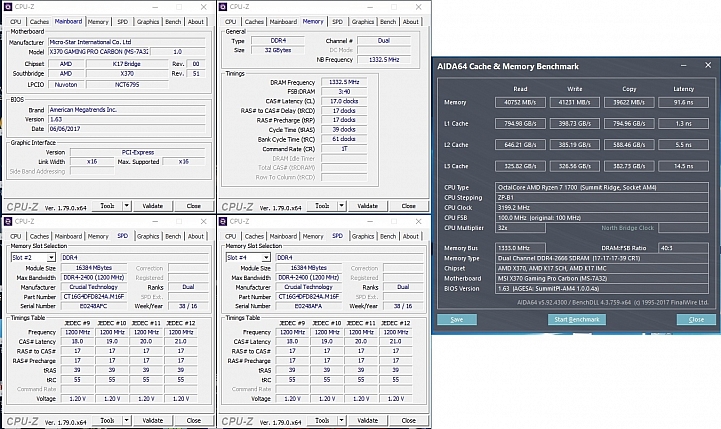Click DRAM:FSB Ratio value 40:3

[683, 248]
